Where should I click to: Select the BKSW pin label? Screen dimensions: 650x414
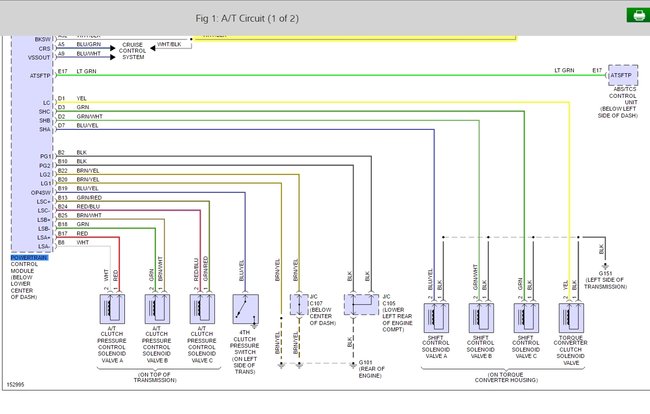click(42, 39)
